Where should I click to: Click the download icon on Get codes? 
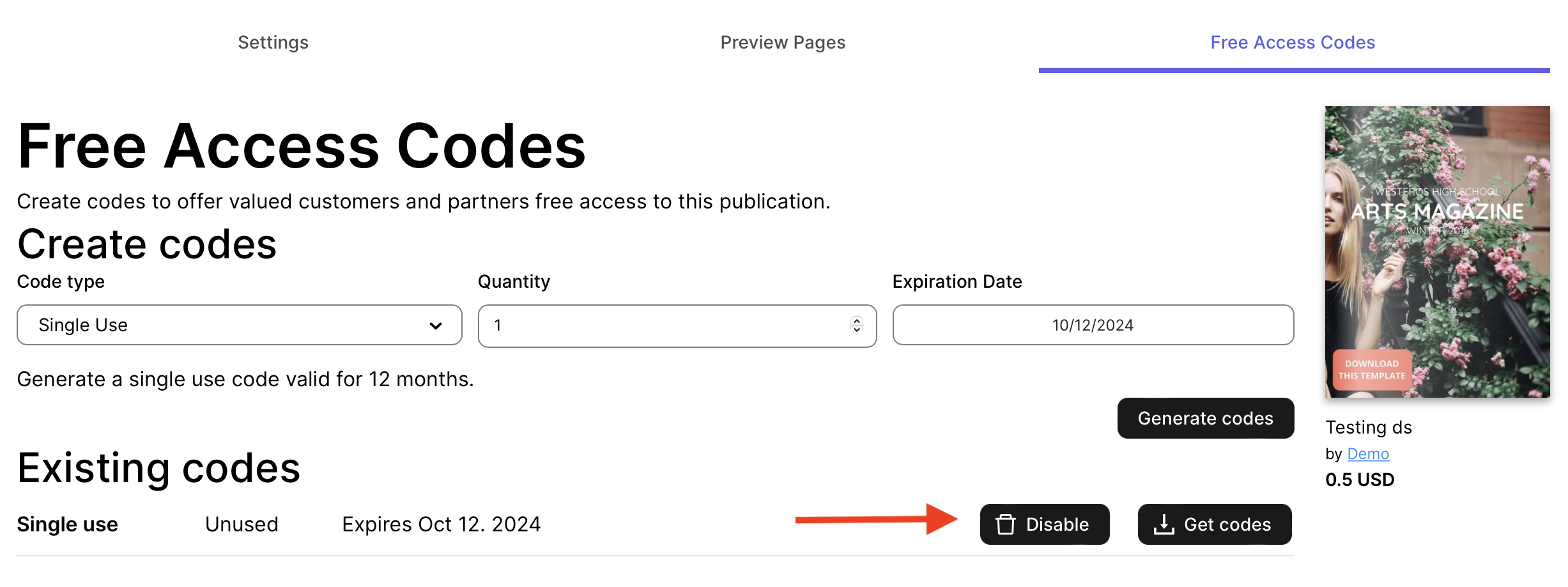1164,524
